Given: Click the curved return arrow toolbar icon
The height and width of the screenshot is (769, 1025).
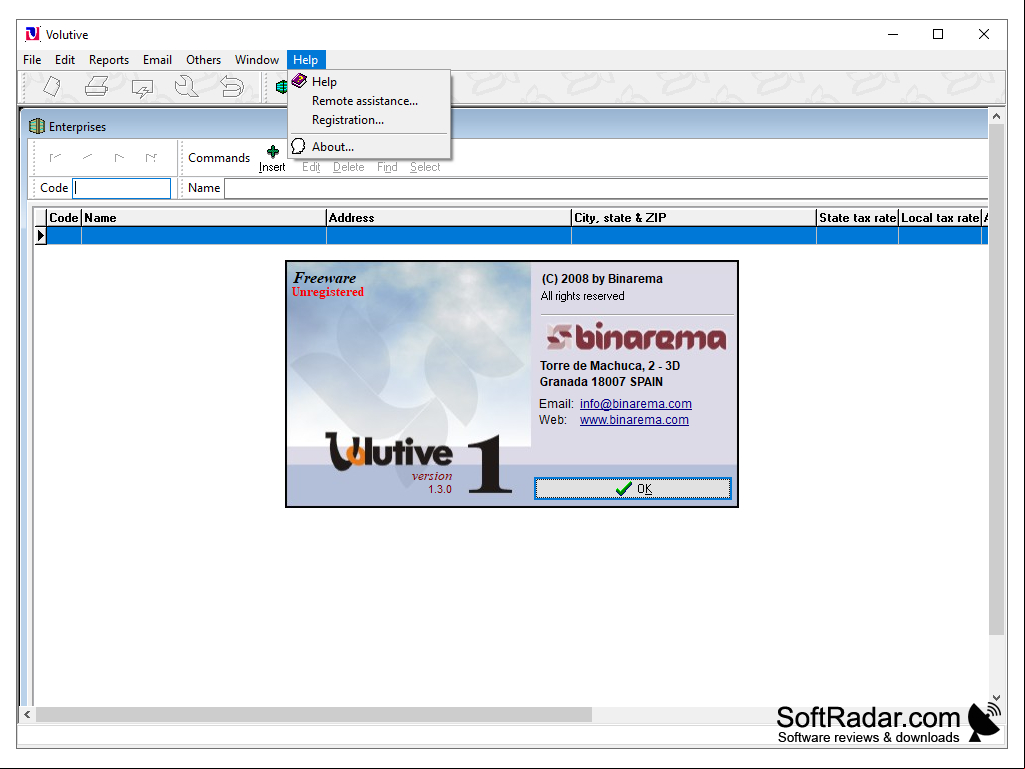Looking at the screenshot, I should [x=231, y=86].
